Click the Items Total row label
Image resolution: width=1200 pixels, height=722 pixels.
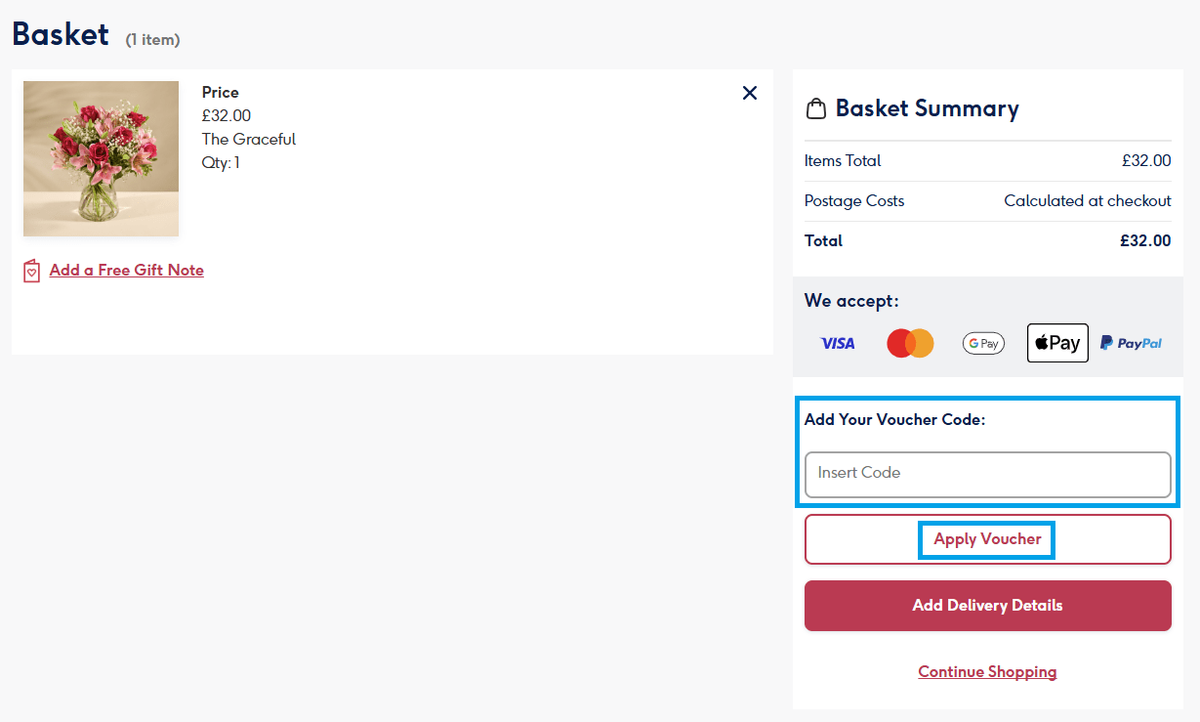tap(843, 161)
